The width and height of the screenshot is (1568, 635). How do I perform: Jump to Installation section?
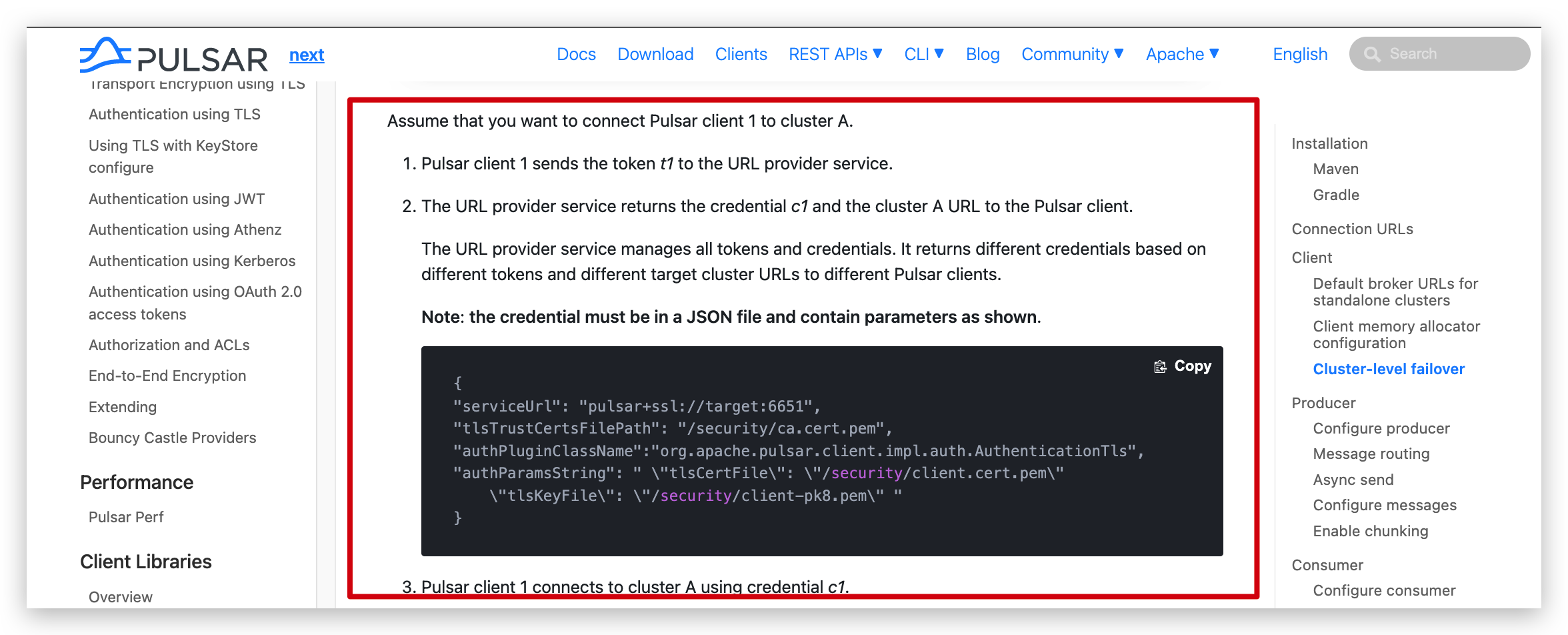coord(1329,143)
